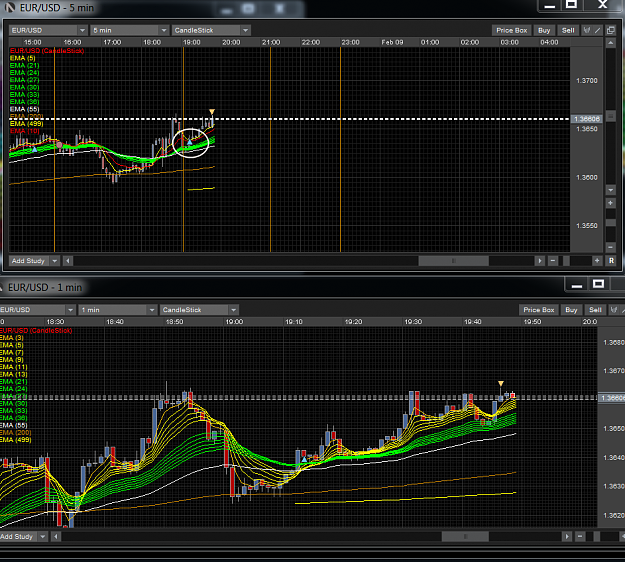Click the app logo in EUR/USD - 5 min title bar
This screenshot has width=625, height=562.
click(10, 8)
